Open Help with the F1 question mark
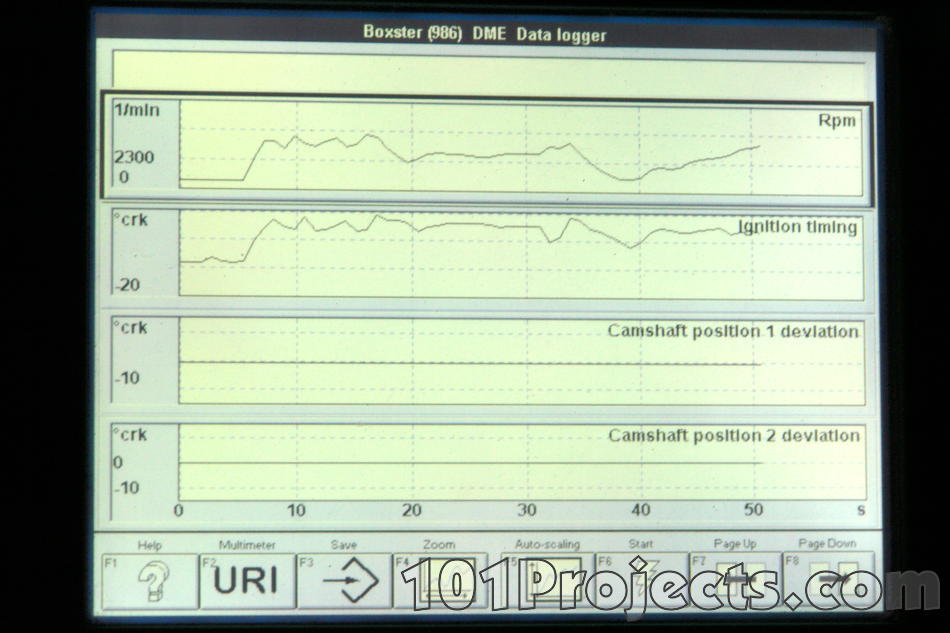 coord(150,581)
